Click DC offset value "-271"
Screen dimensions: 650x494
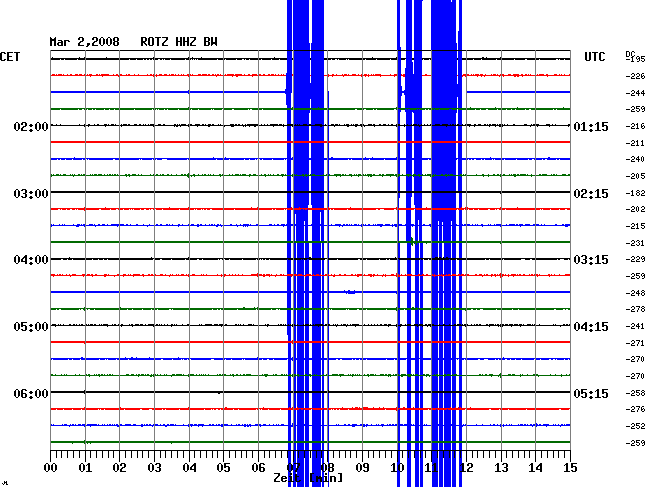pyautogui.click(x=635, y=343)
